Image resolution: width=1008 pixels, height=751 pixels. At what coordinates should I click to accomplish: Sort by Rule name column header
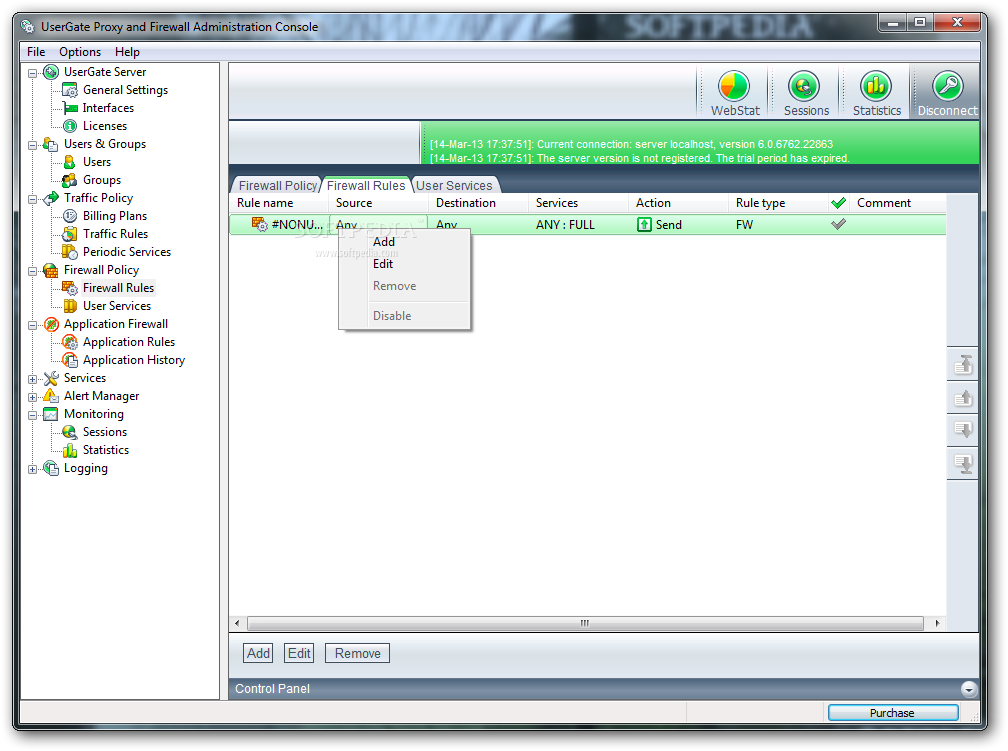point(280,203)
